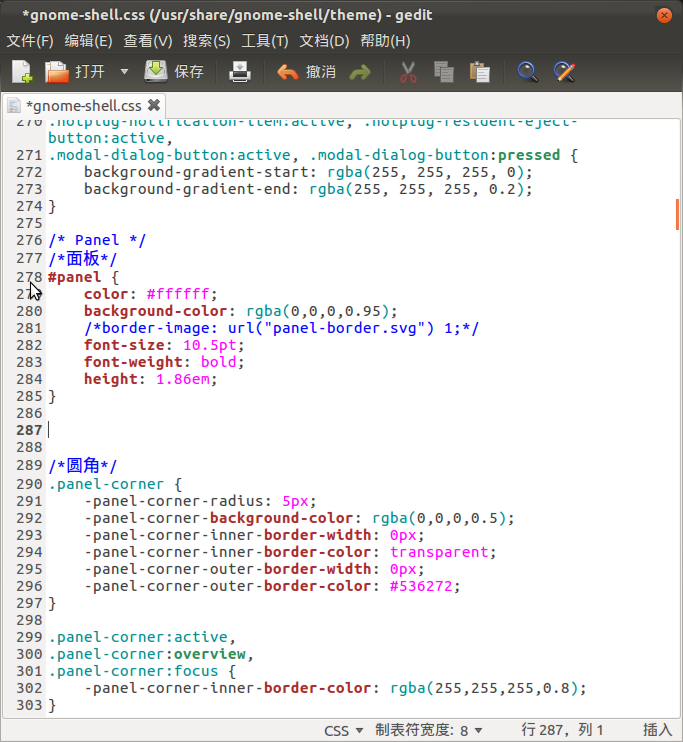
Task: Click line number 287 in gutter
Action: (29, 430)
